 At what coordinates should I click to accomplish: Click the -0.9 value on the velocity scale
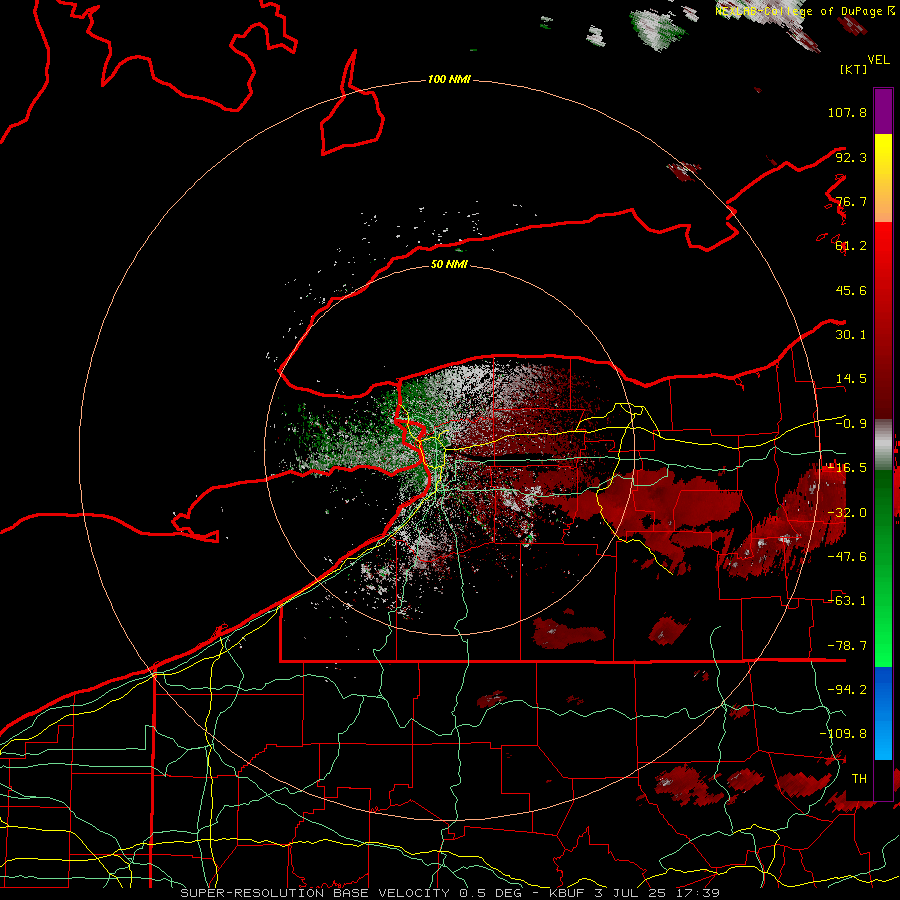[851, 424]
